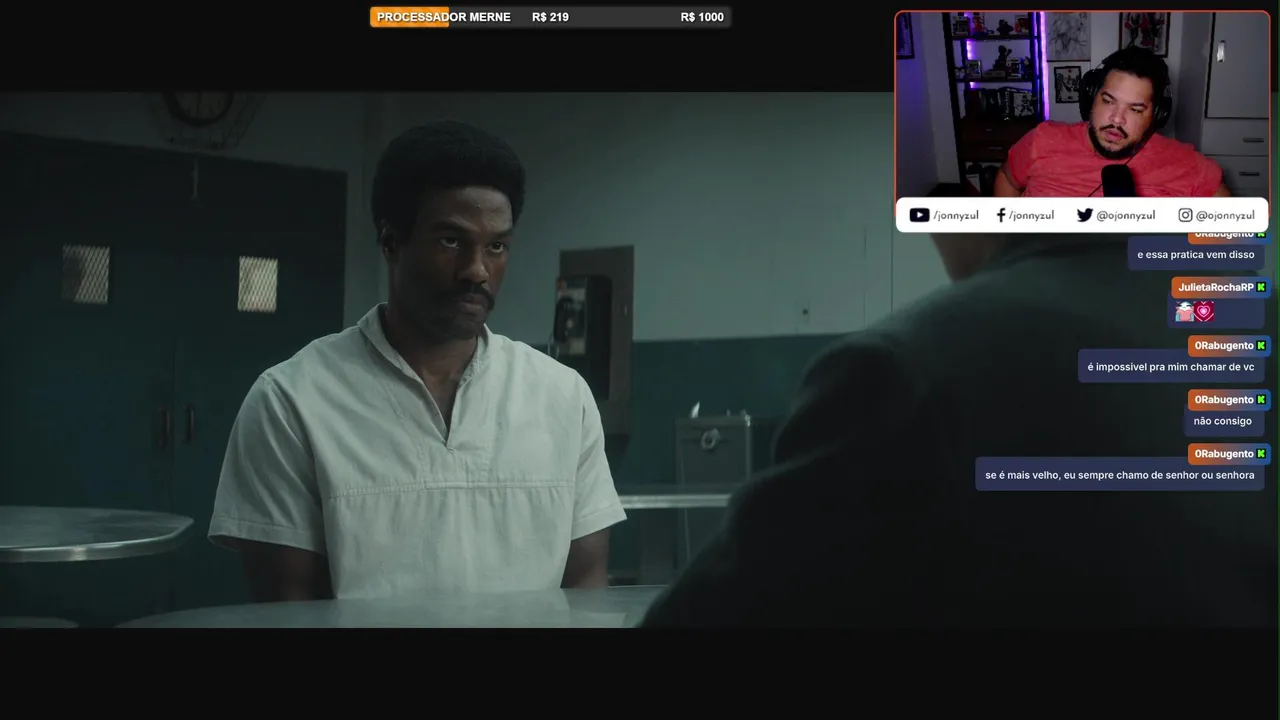Image resolution: width=1280 pixels, height=720 pixels.
Task: Select ORabugento name above "não consigo"
Action: click(x=1224, y=400)
